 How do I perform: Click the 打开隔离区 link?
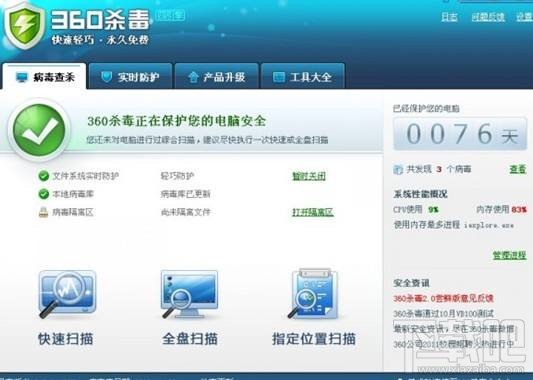(x=313, y=212)
